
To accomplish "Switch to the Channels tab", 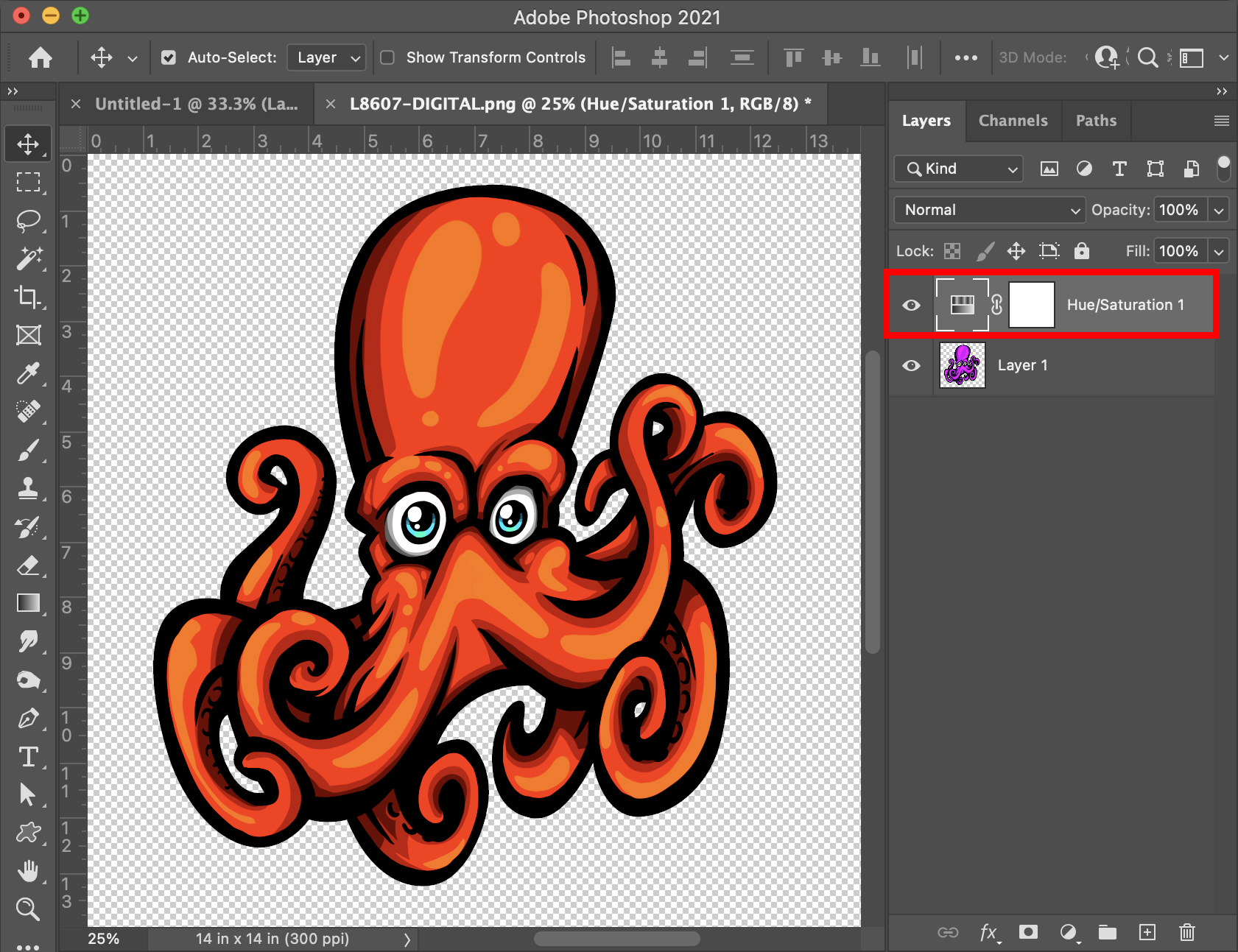I will 1013,121.
